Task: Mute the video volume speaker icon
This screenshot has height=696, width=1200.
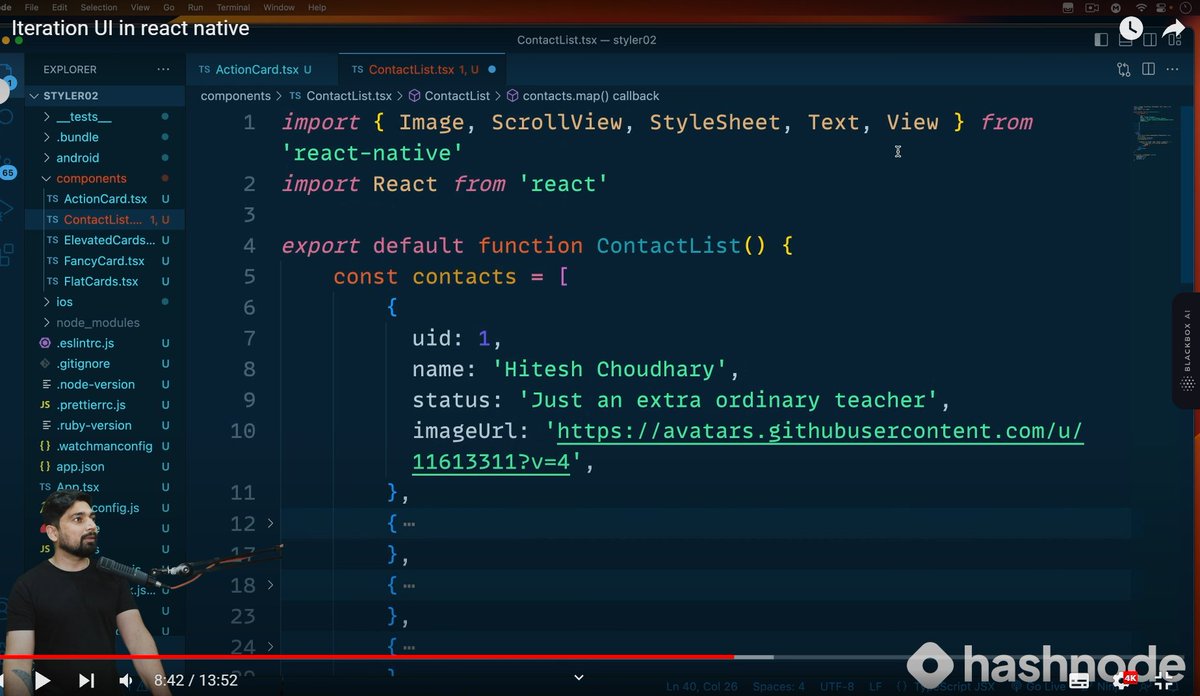Action: coord(127,681)
